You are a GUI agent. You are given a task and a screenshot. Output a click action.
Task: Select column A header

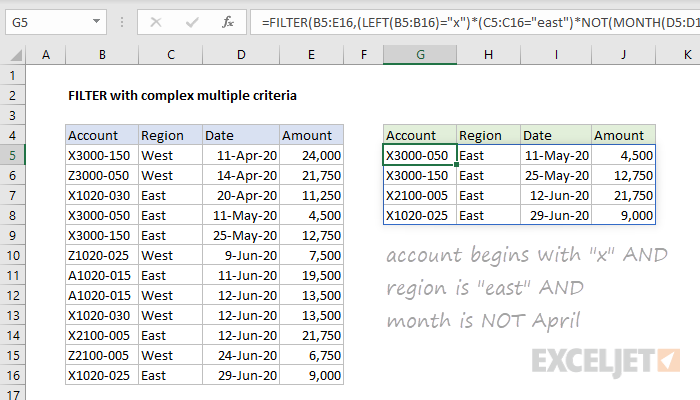click(x=46, y=55)
